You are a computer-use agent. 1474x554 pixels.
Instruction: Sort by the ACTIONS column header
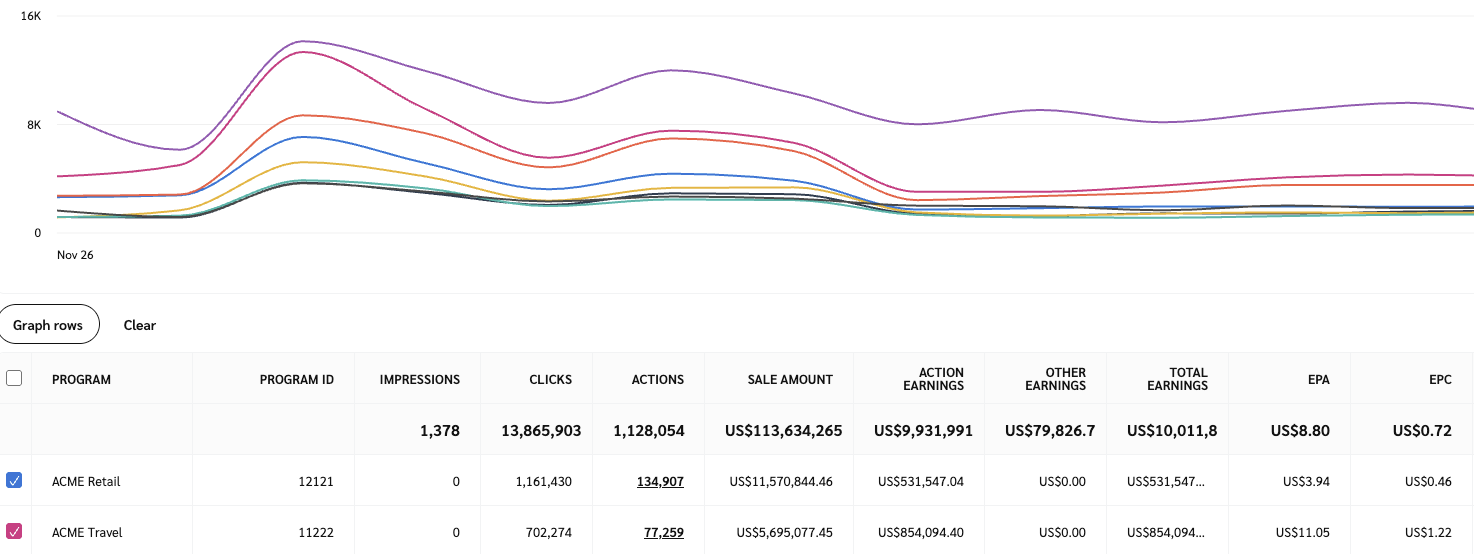658,379
